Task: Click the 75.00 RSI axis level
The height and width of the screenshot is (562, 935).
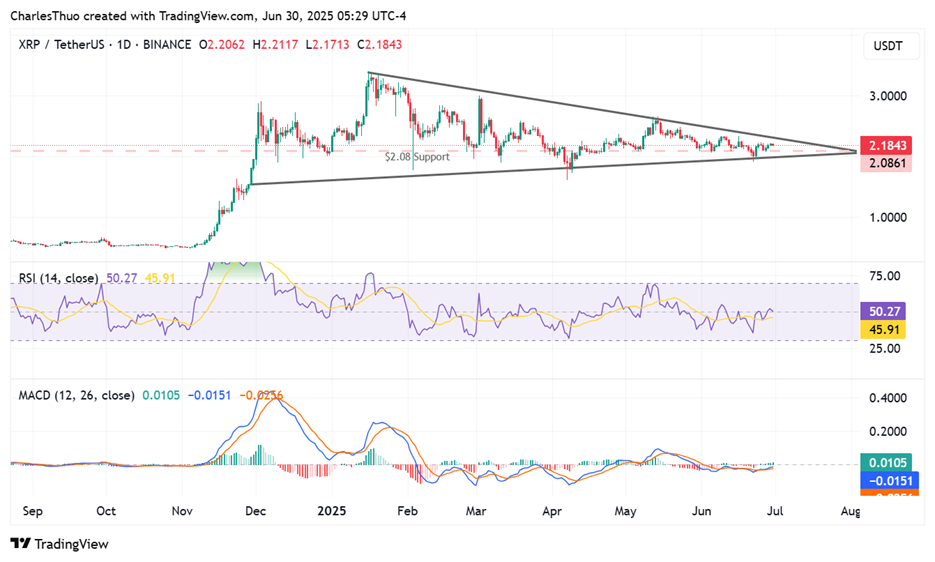Action: point(885,276)
